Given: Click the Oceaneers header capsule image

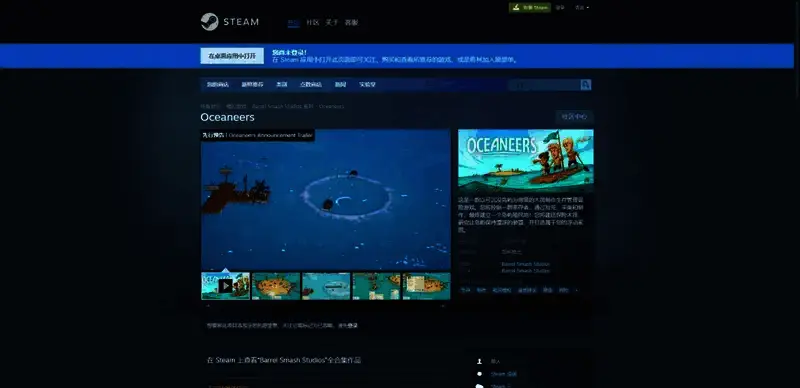Looking at the screenshot, I should [526, 161].
